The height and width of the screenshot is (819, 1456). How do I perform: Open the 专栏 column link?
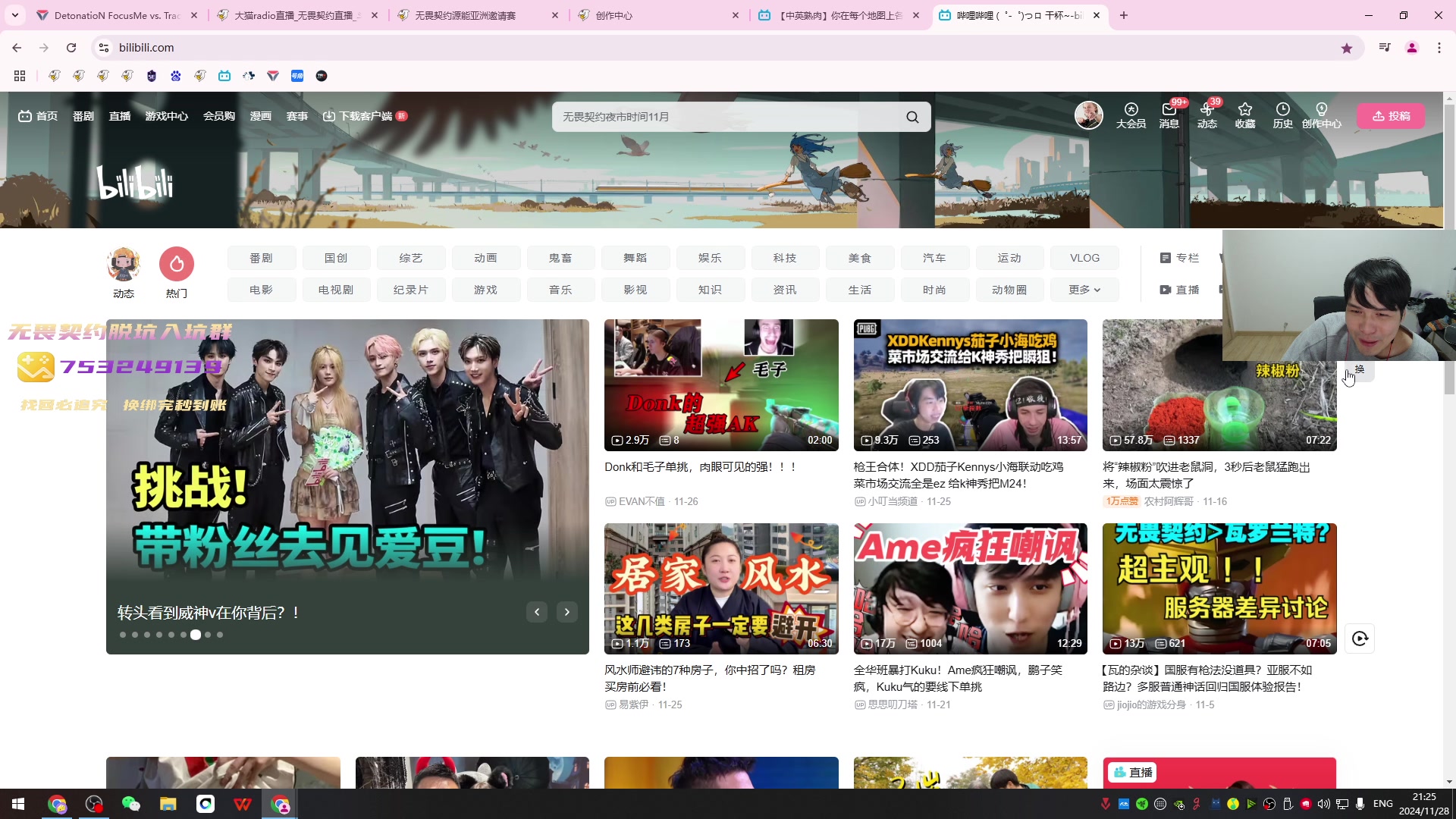pyautogui.click(x=1179, y=258)
